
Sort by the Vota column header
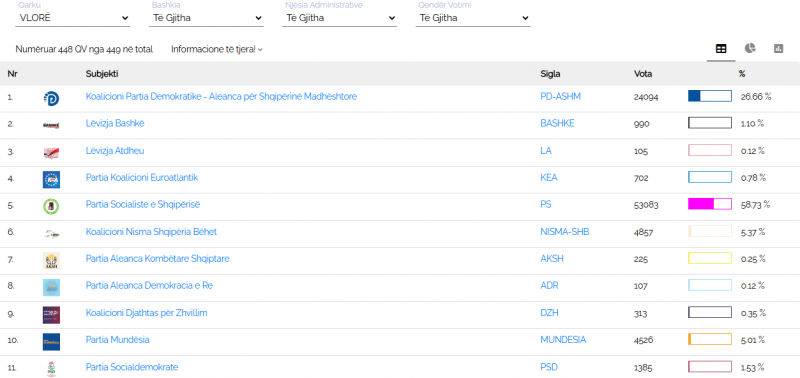(x=643, y=74)
